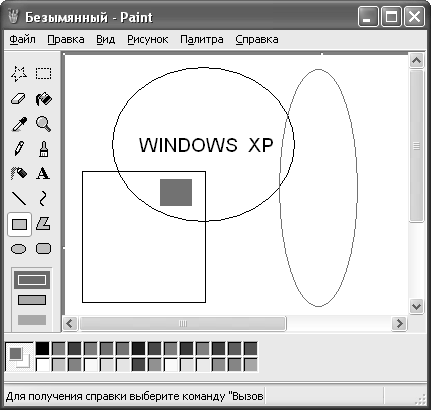The image size is (431, 410).
Task: Click the vertical scrollbar down arrow
Action: click(417, 306)
